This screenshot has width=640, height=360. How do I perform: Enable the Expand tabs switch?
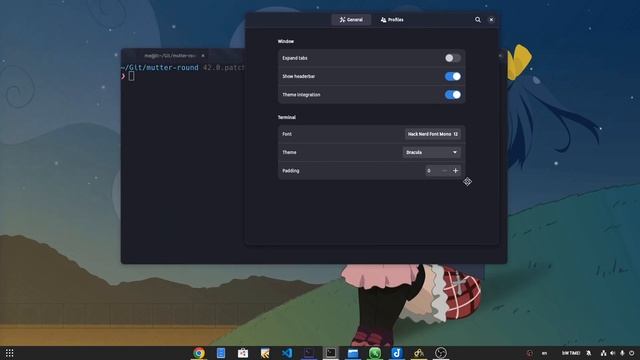[x=453, y=58]
